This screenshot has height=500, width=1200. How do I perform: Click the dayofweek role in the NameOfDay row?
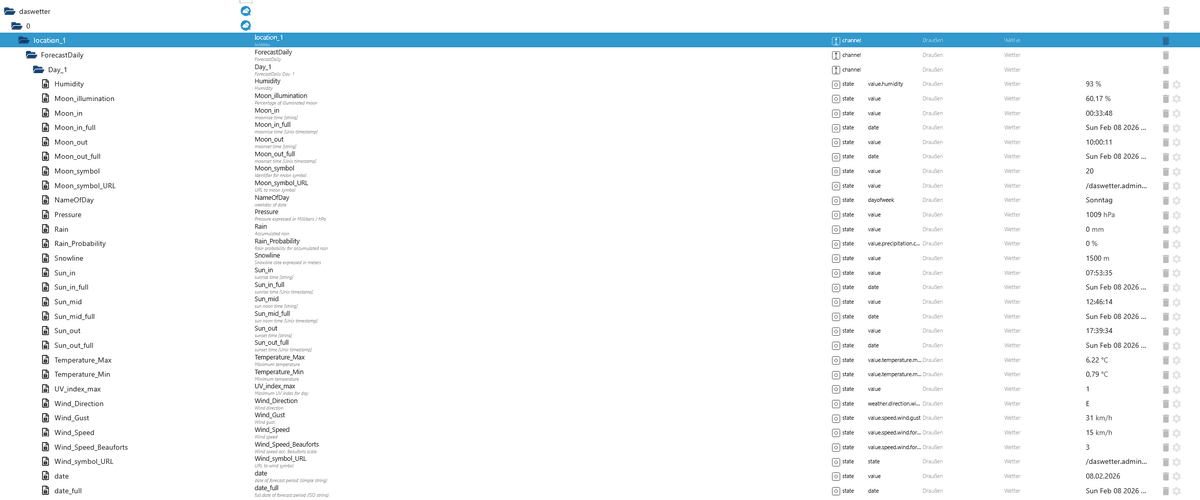(880, 200)
